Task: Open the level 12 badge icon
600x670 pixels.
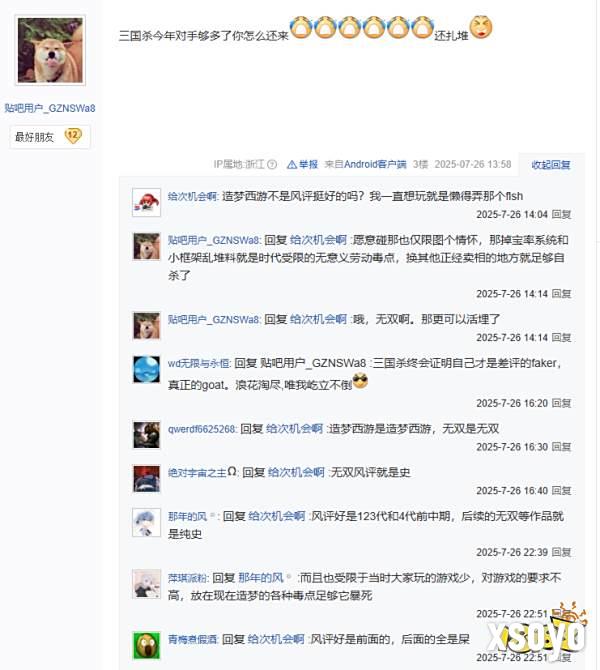Action: pos(73,136)
